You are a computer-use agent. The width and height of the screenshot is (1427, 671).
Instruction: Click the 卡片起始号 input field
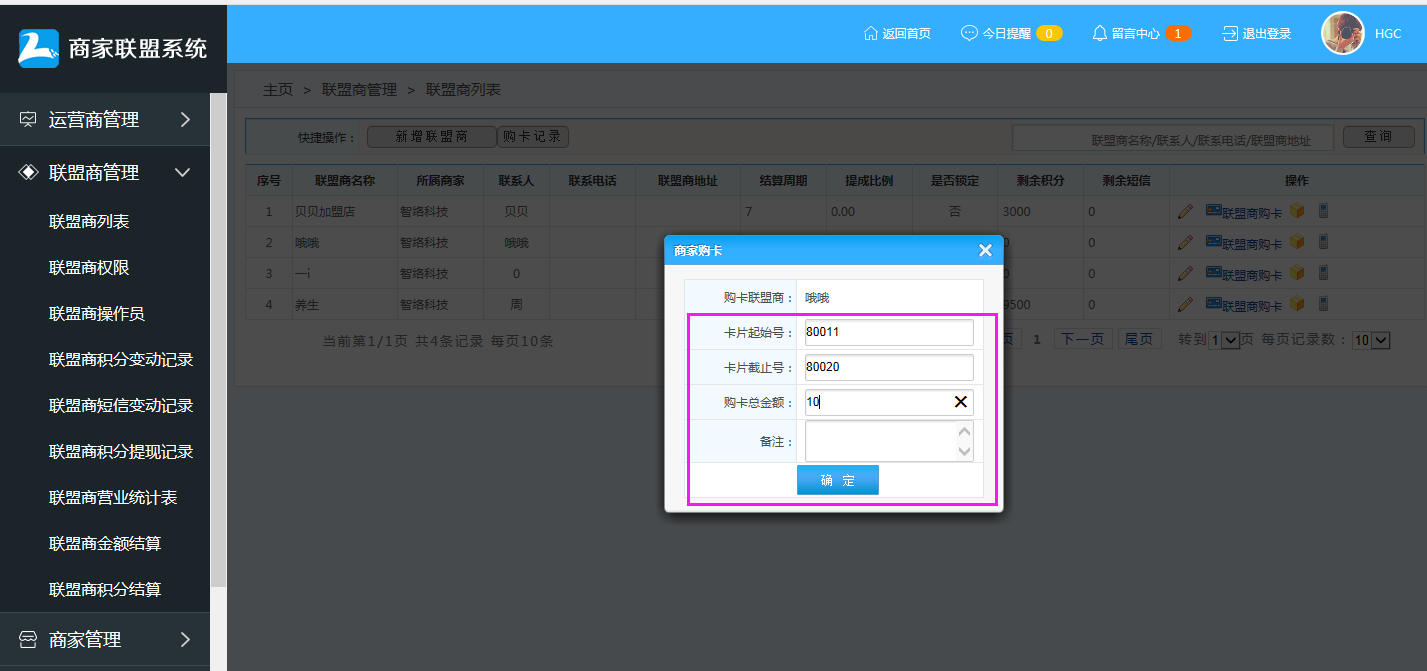coord(888,333)
